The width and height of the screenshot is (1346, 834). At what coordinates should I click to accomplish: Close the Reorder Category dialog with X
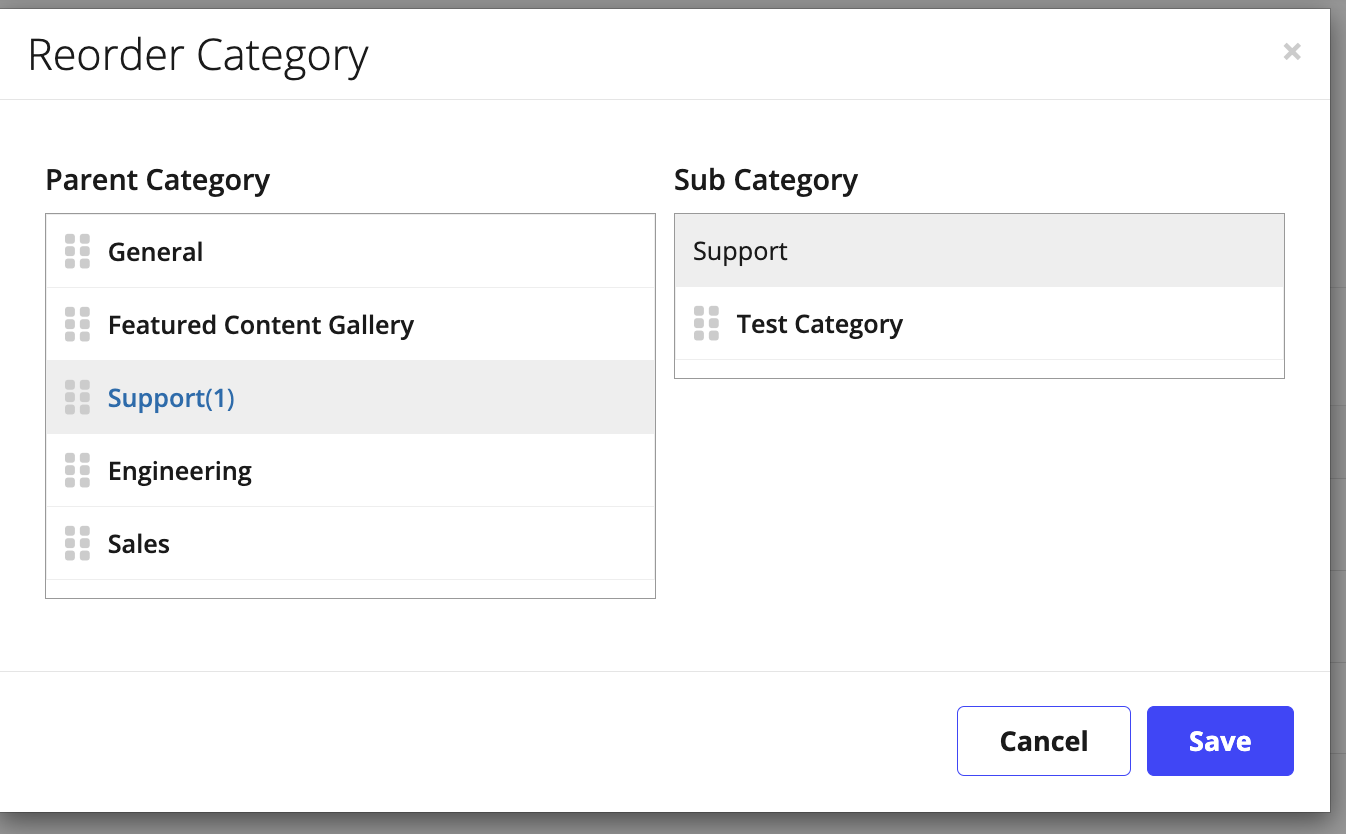coord(1292,52)
